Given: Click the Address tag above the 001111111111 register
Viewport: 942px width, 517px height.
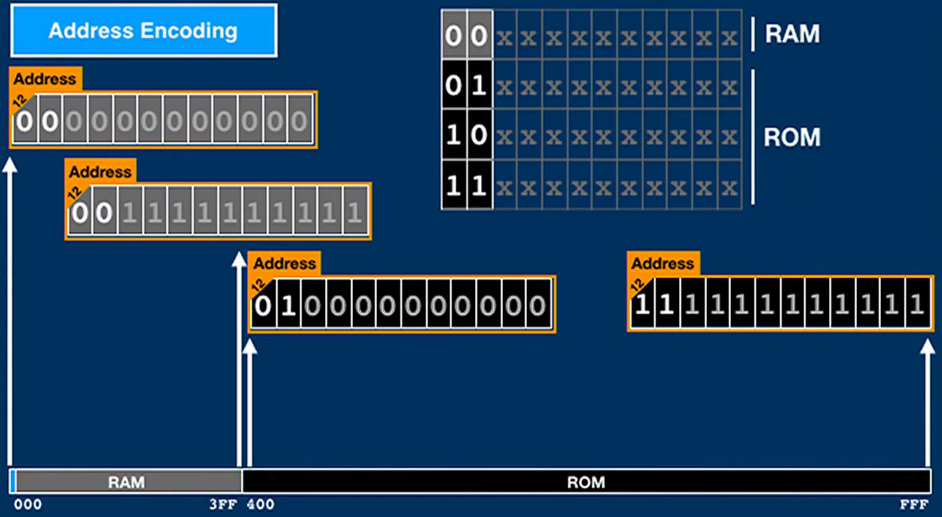Looking at the screenshot, I should tap(100, 172).
